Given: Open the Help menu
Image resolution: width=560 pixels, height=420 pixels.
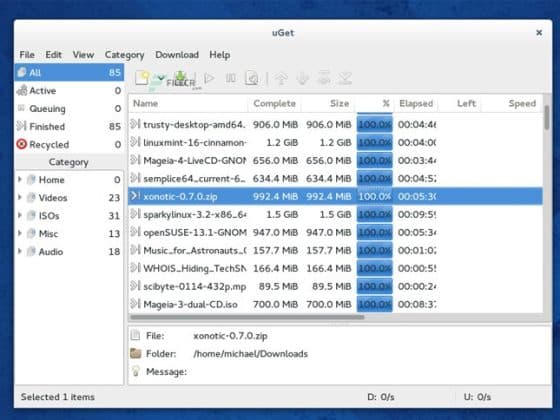Looking at the screenshot, I should 220,55.
